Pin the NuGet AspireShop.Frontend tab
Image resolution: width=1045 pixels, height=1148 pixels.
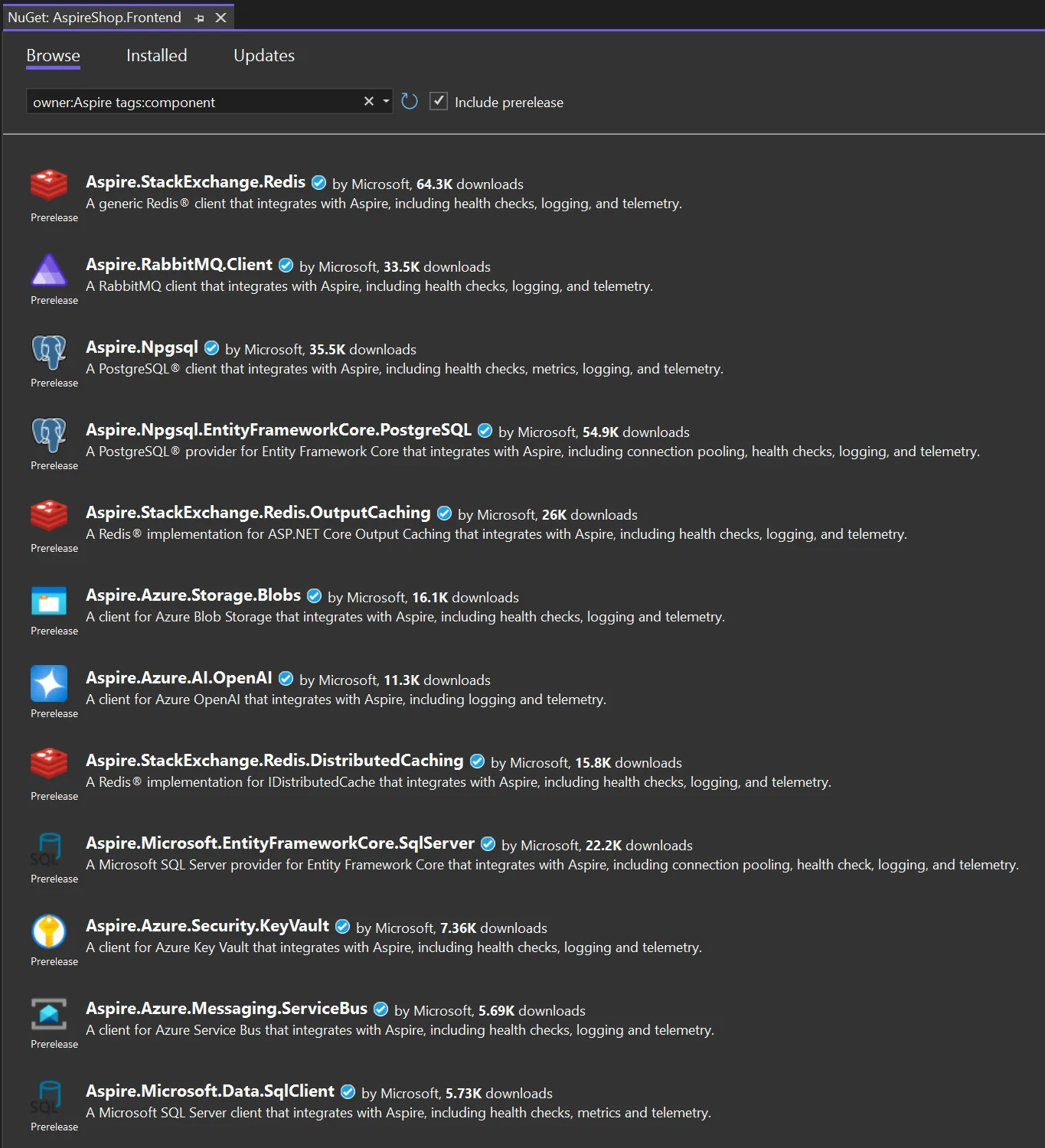click(198, 17)
